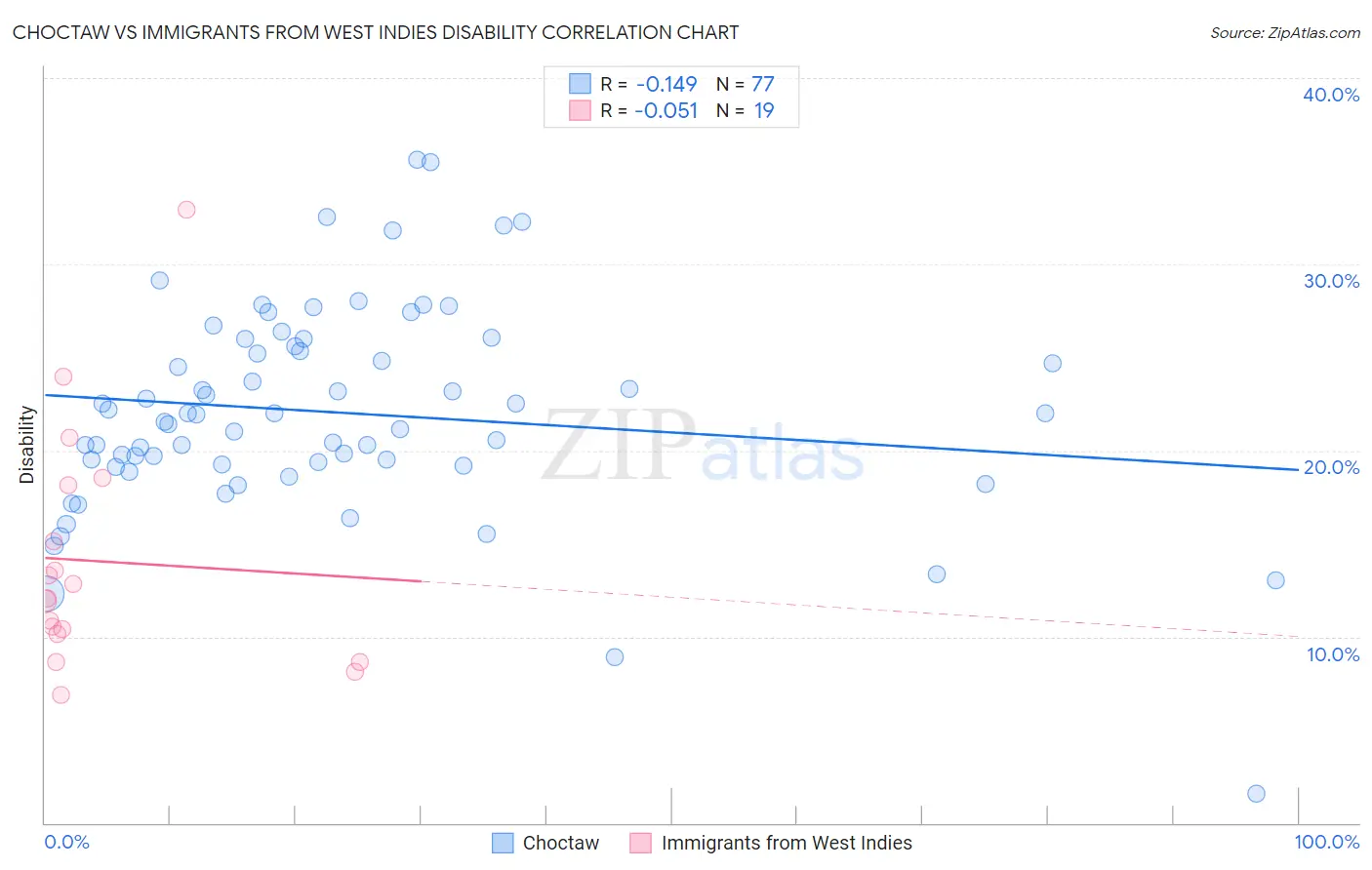Image resolution: width=1372 pixels, height=870 pixels.
Task: Click the N = 77 value in the legend
Action: tap(746, 84)
